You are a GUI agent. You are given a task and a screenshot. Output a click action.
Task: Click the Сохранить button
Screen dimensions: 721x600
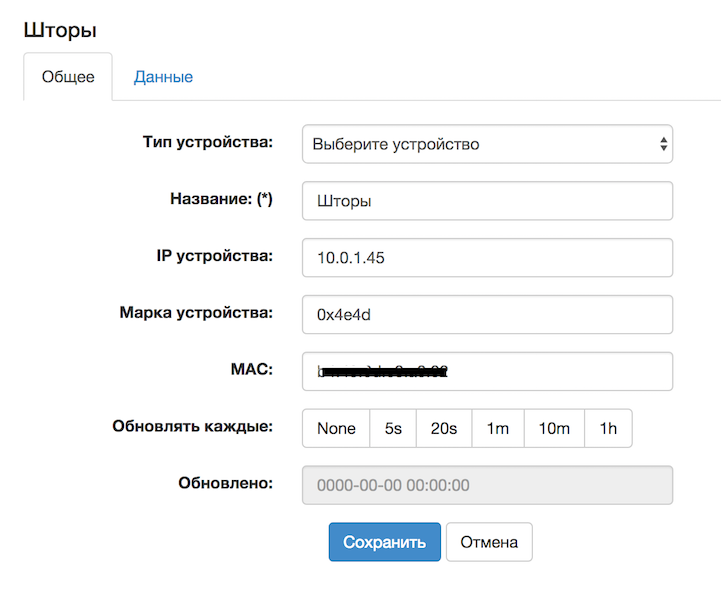point(384,542)
